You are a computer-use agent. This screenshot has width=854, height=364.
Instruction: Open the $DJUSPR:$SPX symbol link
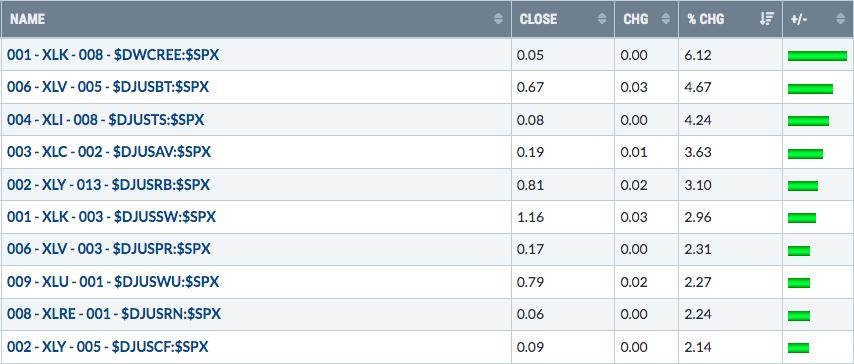108,249
